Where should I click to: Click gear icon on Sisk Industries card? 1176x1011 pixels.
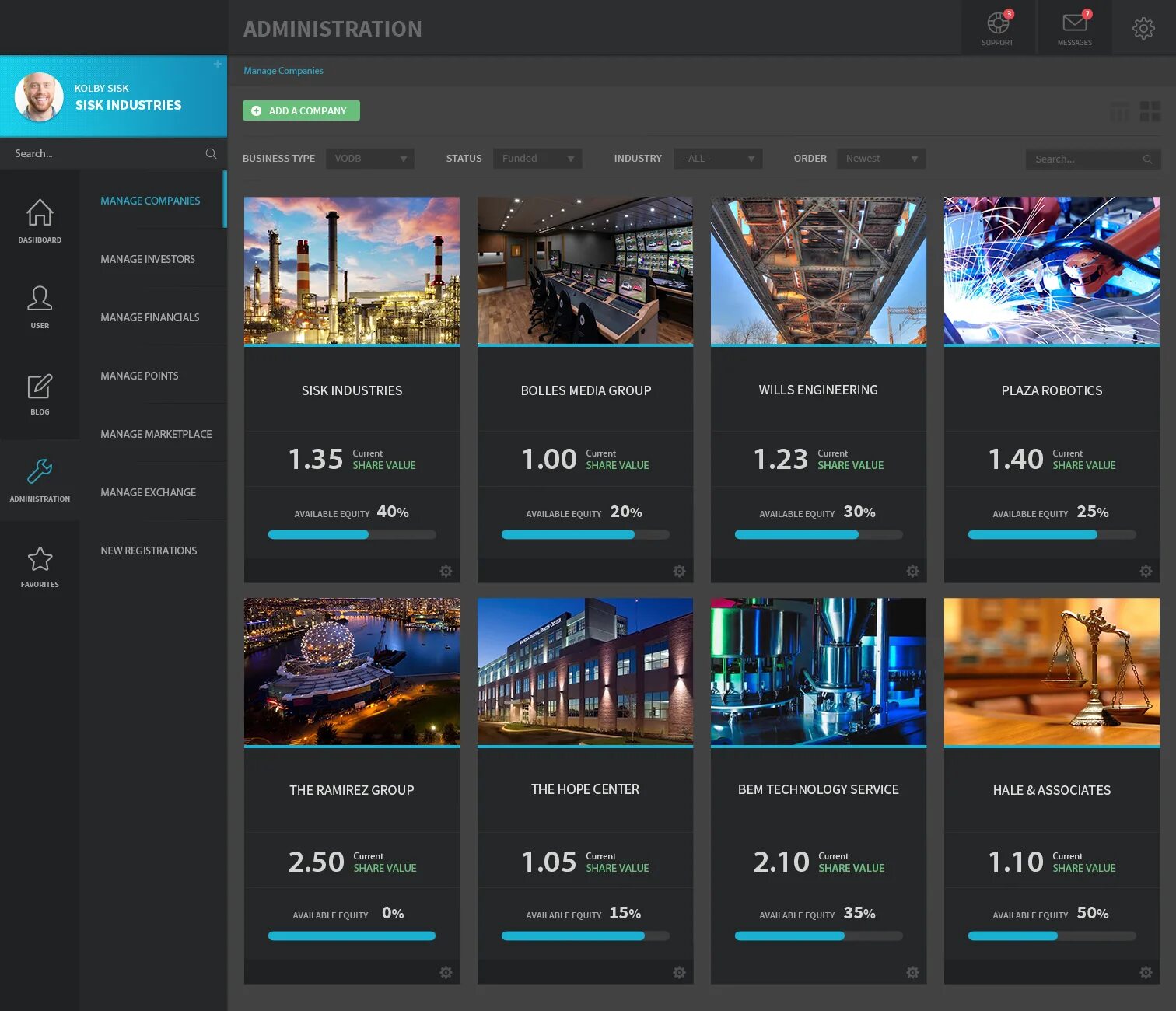pyautogui.click(x=446, y=571)
